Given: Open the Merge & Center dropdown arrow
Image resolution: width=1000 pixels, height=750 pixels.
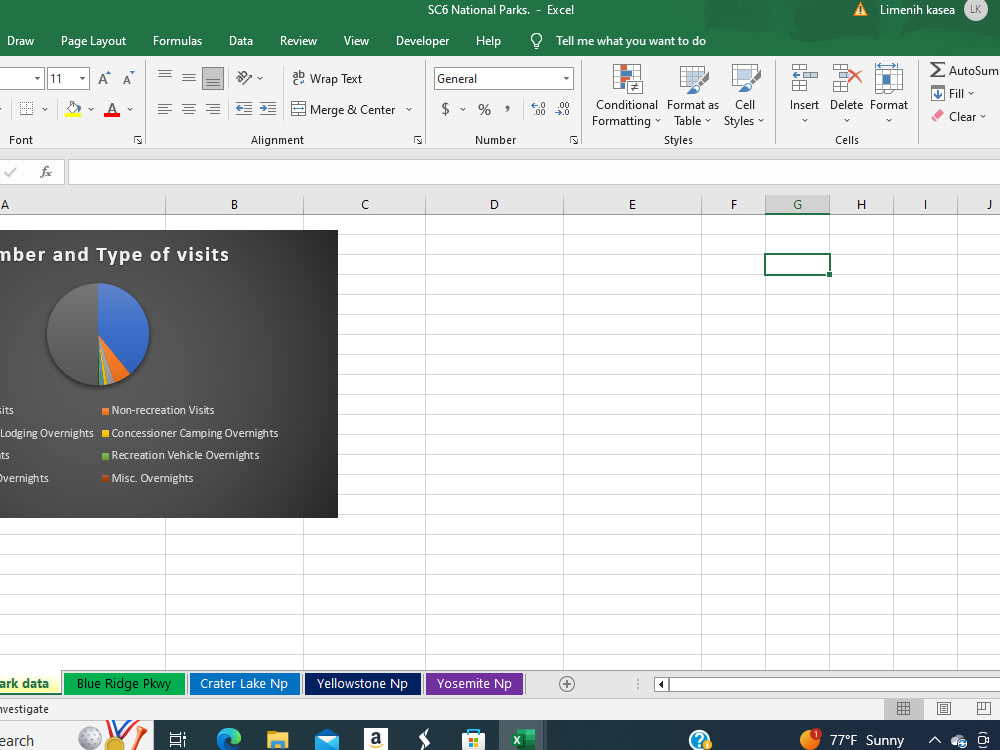Looking at the screenshot, I should point(409,110).
